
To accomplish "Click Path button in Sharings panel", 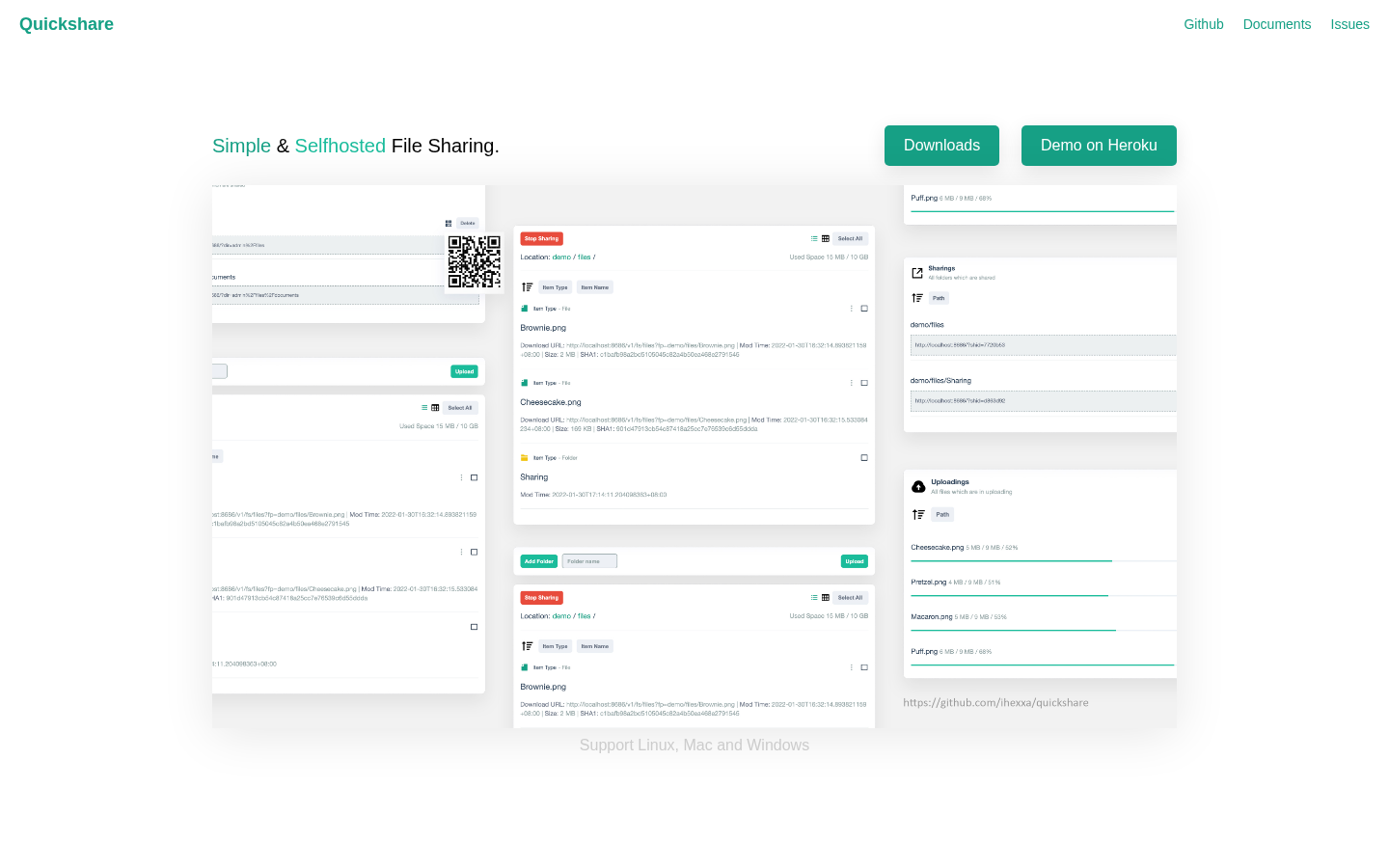I will (x=939, y=298).
